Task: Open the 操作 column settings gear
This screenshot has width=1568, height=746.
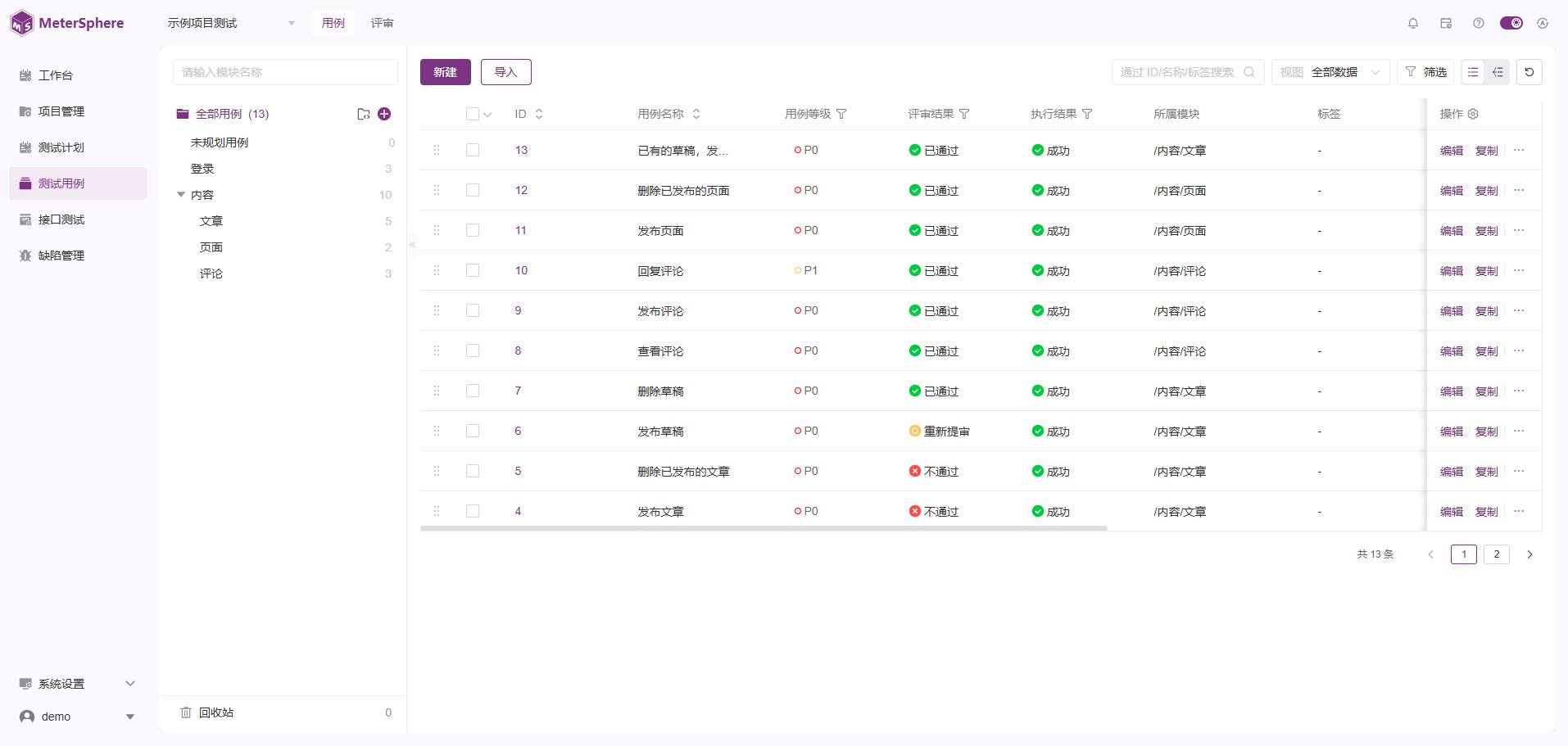Action: (1473, 114)
